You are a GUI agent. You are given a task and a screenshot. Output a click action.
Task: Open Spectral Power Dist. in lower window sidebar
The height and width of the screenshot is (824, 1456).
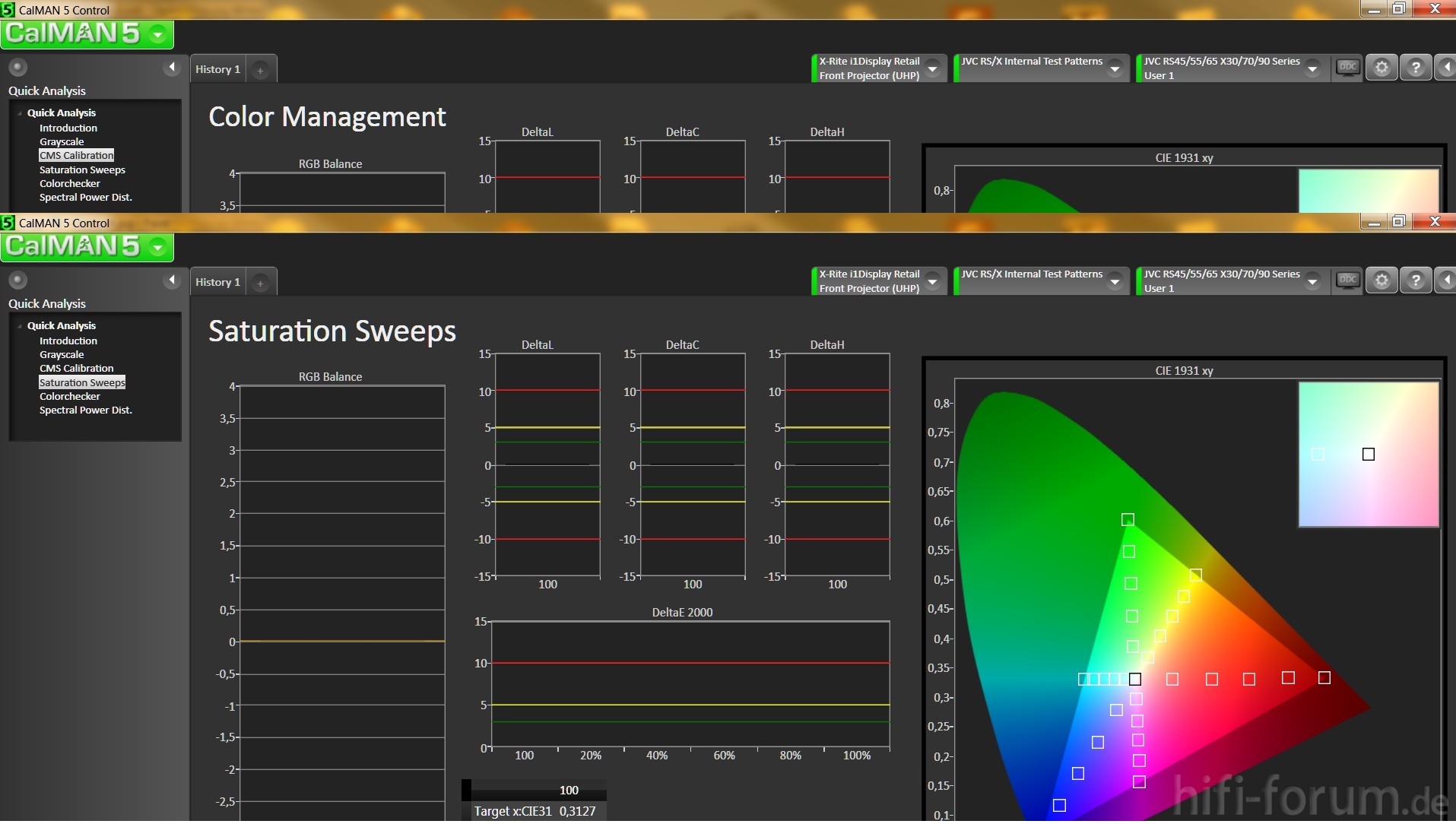pos(85,410)
